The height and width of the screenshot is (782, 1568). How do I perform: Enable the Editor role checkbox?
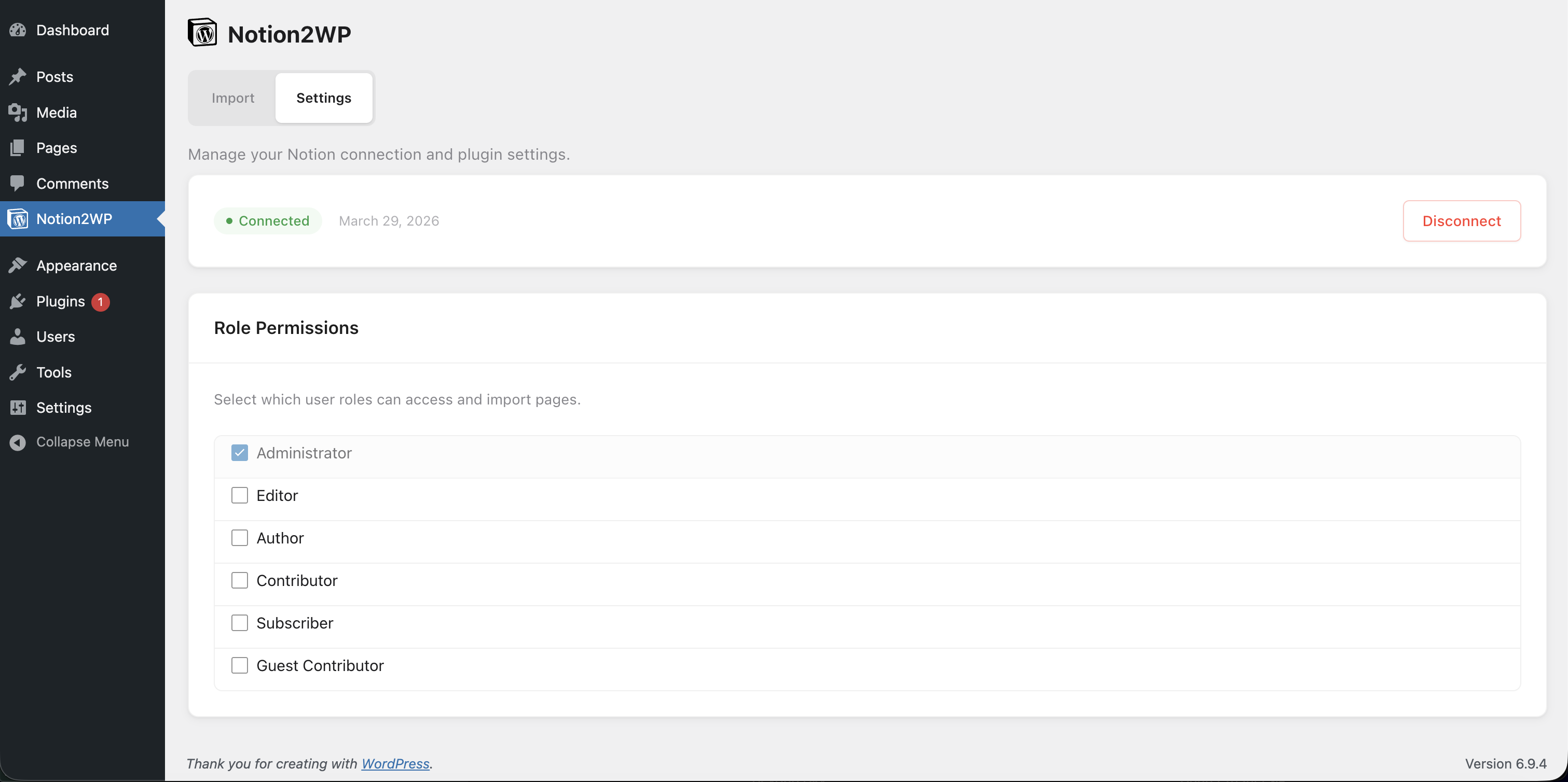coord(240,495)
